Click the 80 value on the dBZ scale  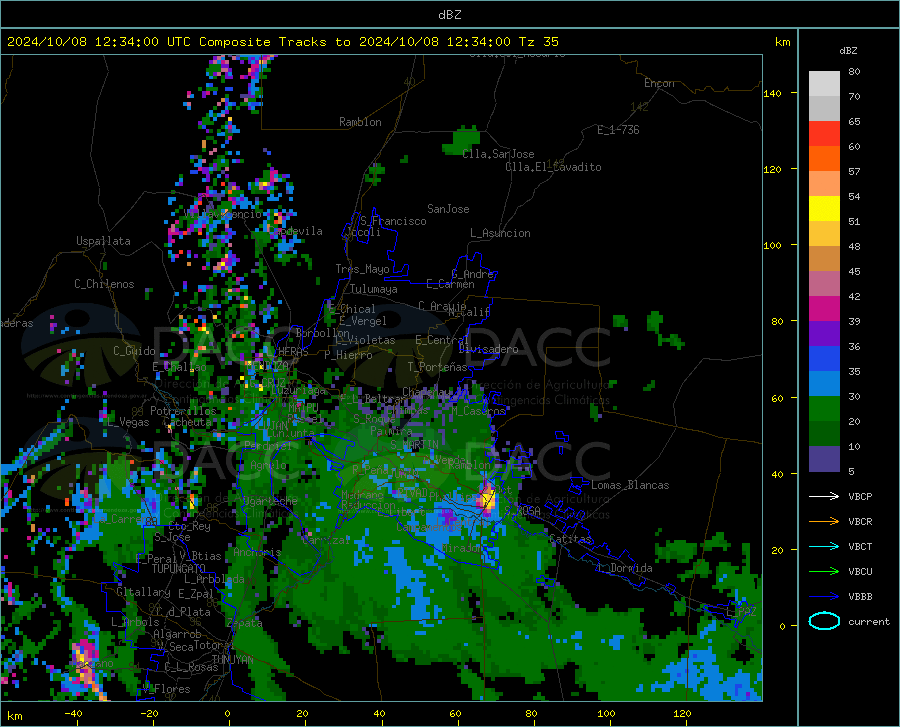coord(854,72)
